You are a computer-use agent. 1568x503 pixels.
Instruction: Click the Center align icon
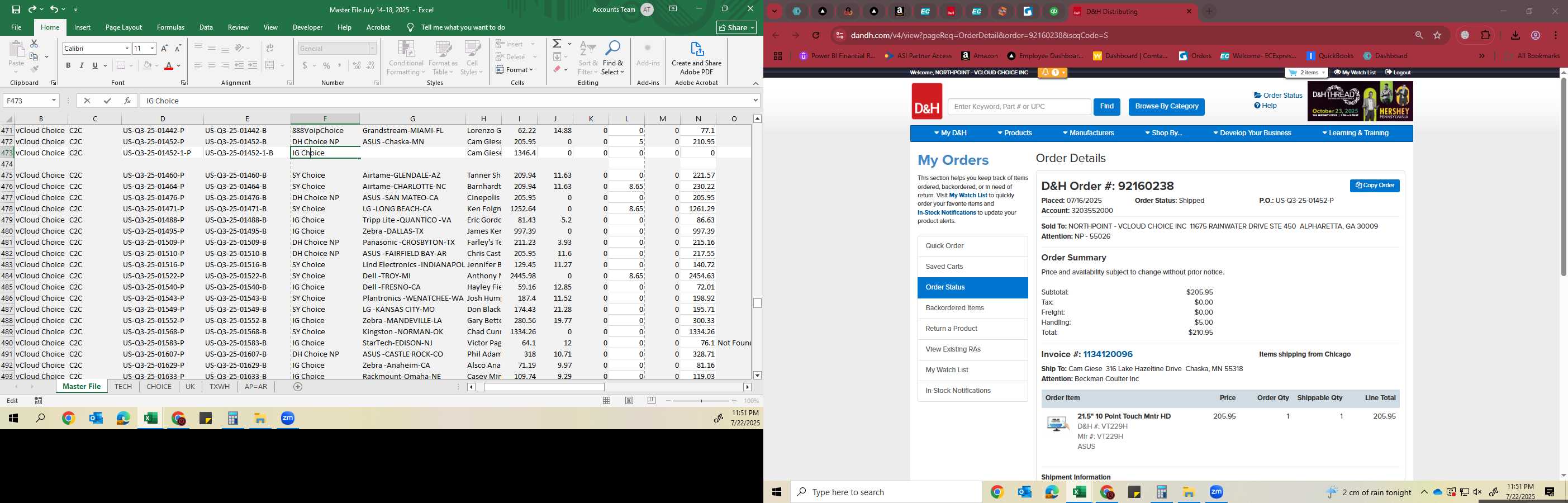pos(211,66)
